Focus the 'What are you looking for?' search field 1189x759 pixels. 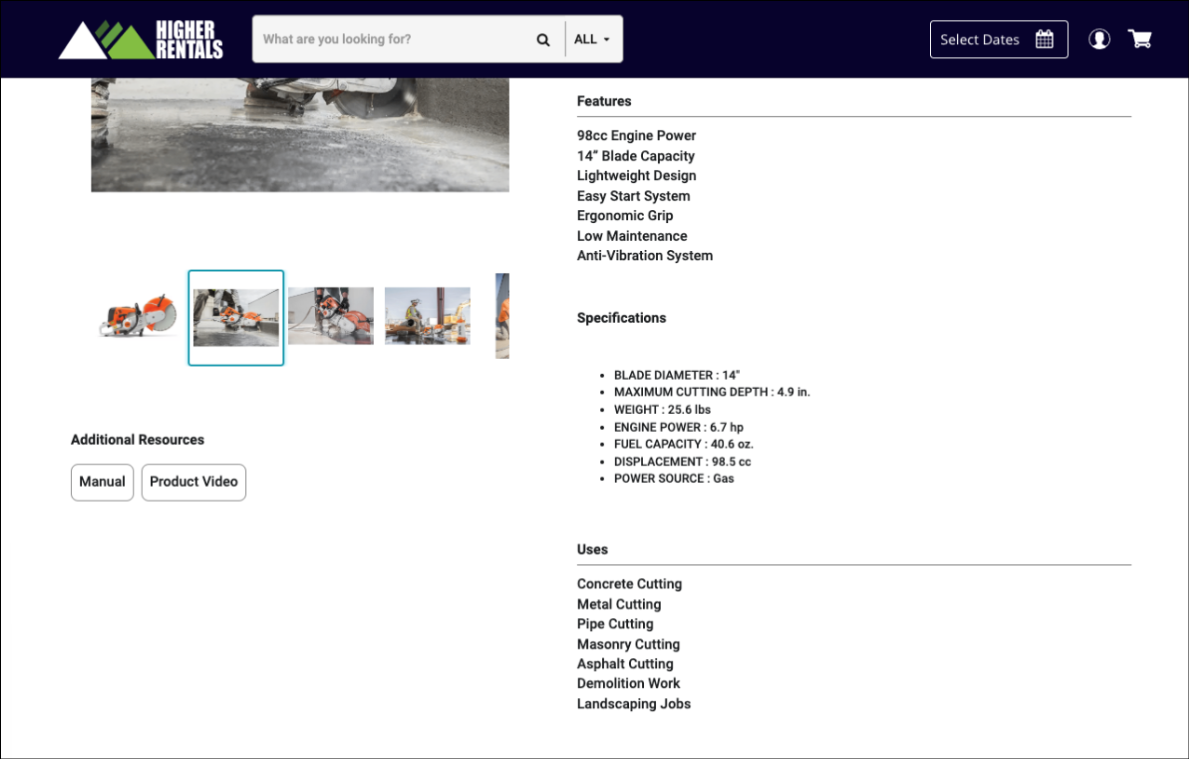click(x=395, y=40)
